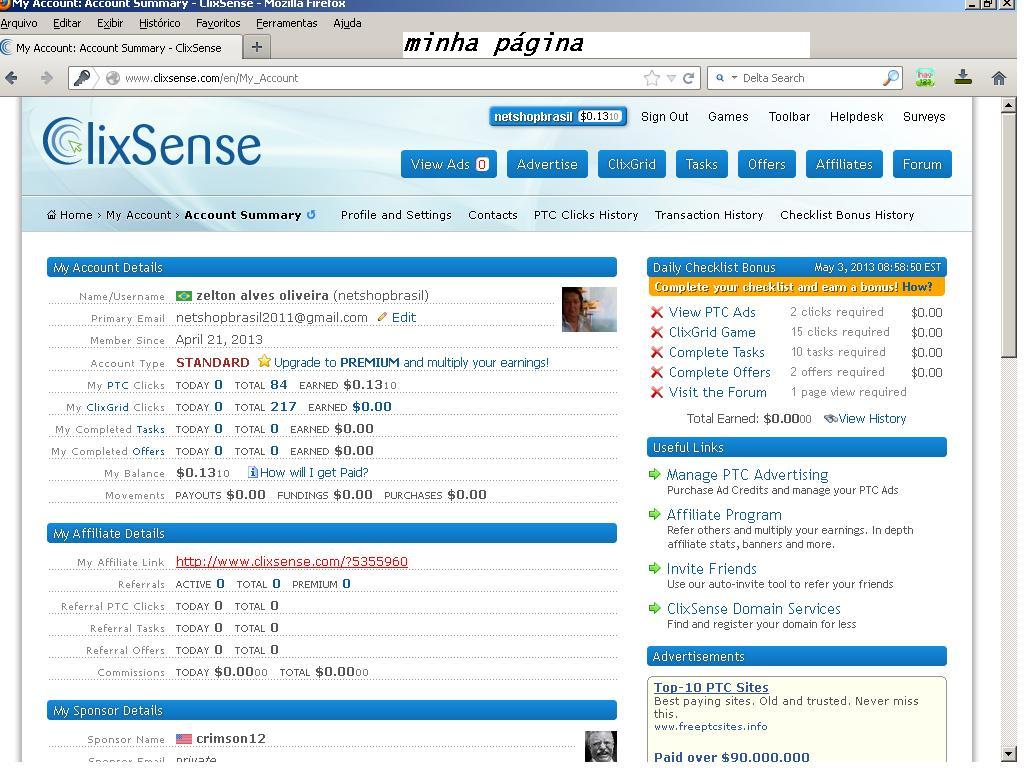Click the netshopbrasil balance button
1024x768 pixels.
tap(558, 116)
